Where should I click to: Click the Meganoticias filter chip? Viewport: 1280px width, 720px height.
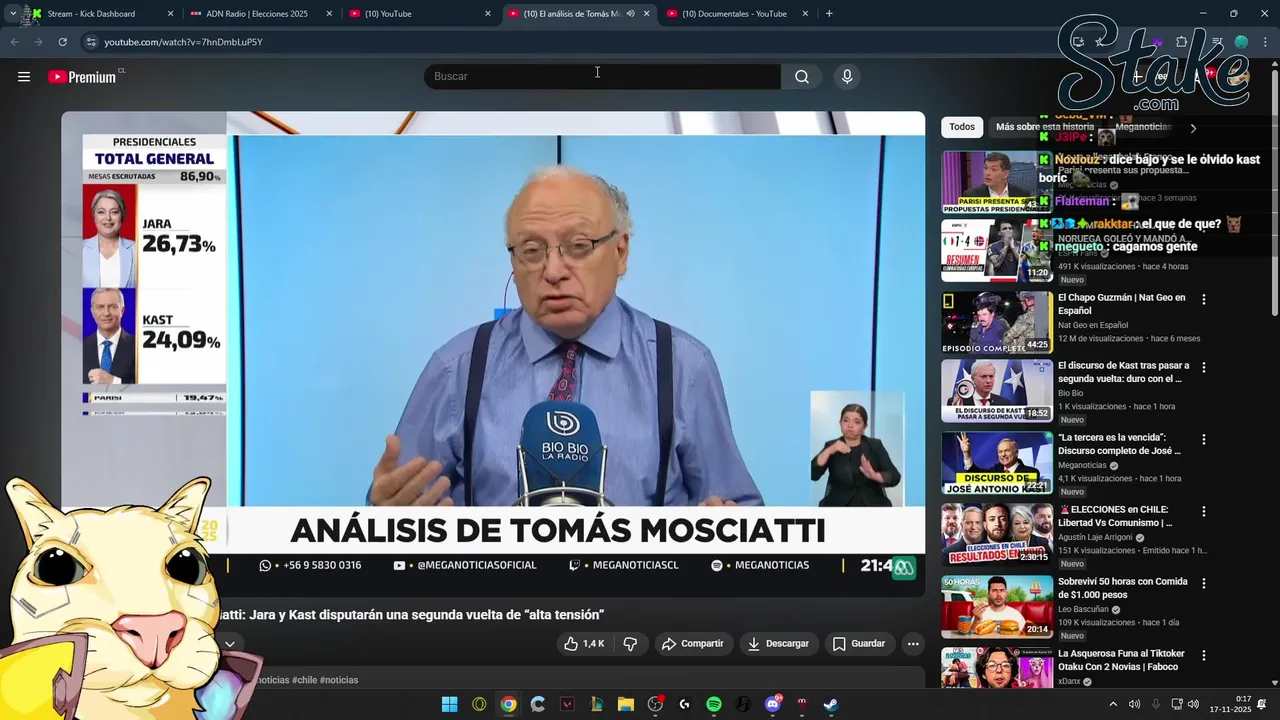pos(1142,127)
